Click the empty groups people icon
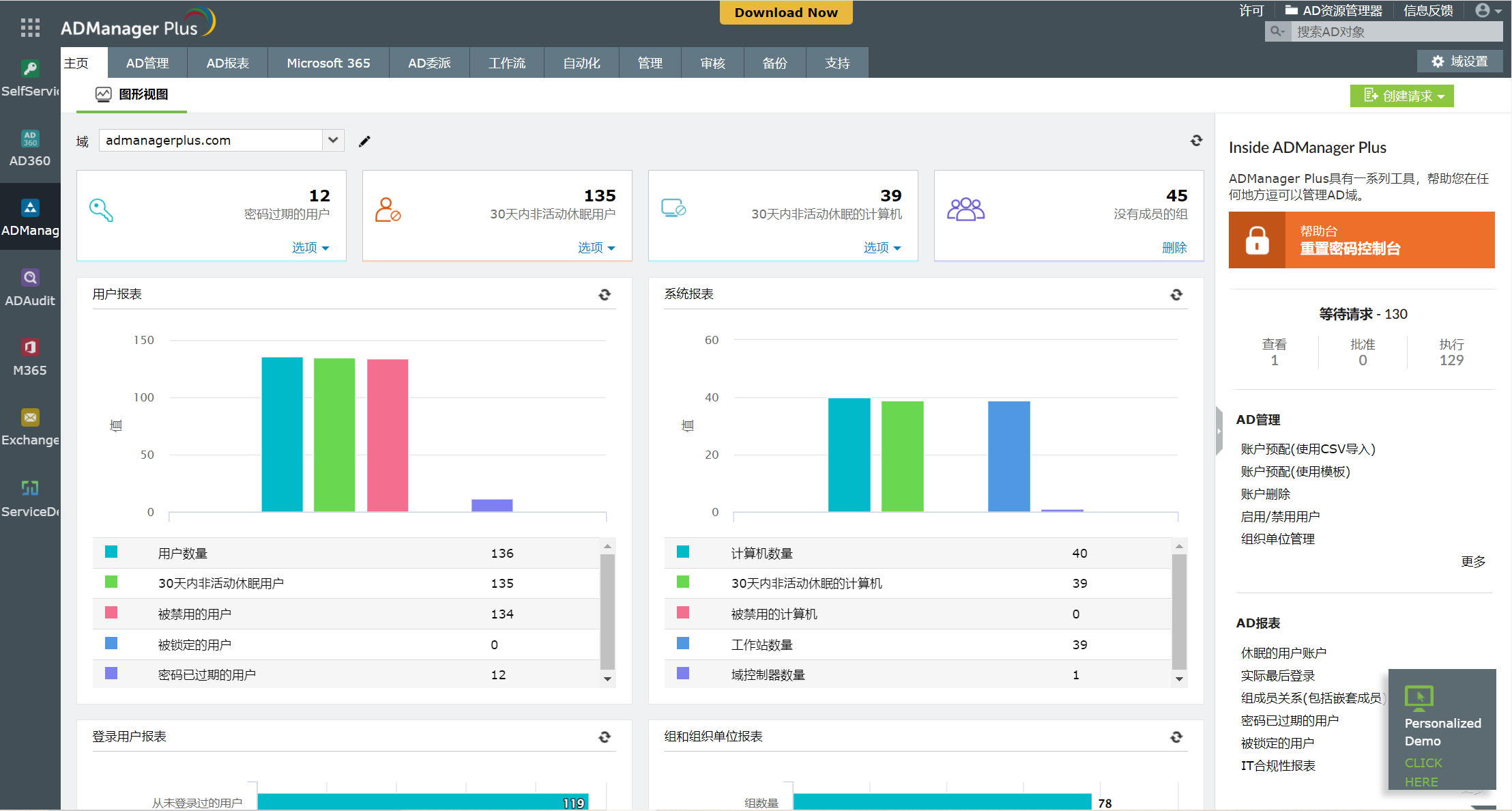Screen dimensions: 1512x811 [x=965, y=209]
